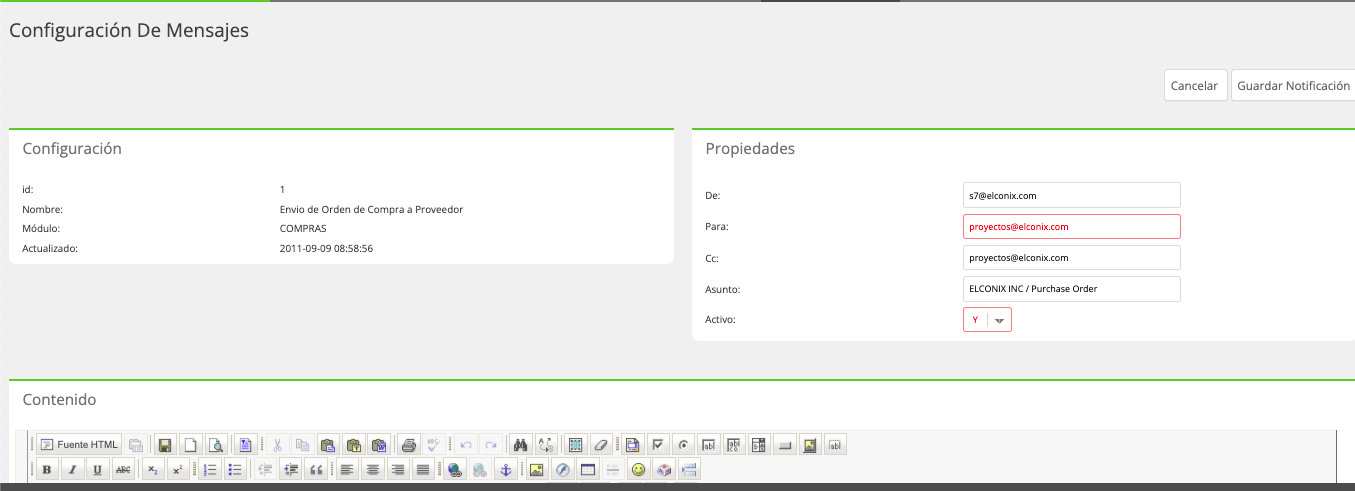Click the Save floppy disk icon
The height and width of the screenshot is (491, 1355).
[x=165, y=444]
